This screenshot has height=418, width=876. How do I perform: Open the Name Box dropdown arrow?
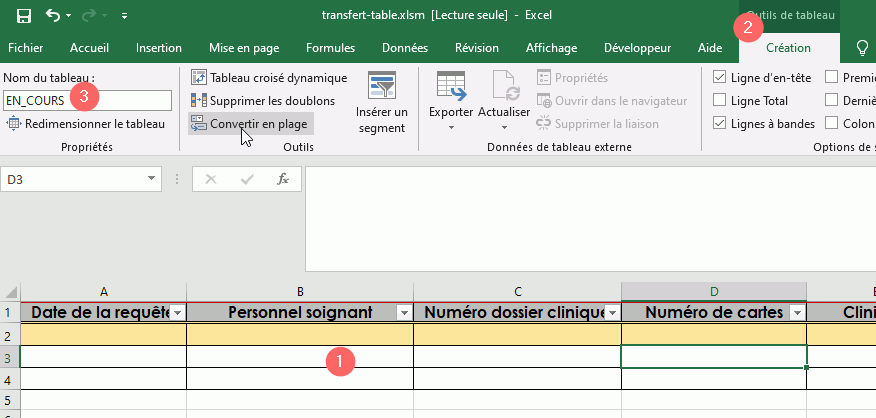[151, 179]
